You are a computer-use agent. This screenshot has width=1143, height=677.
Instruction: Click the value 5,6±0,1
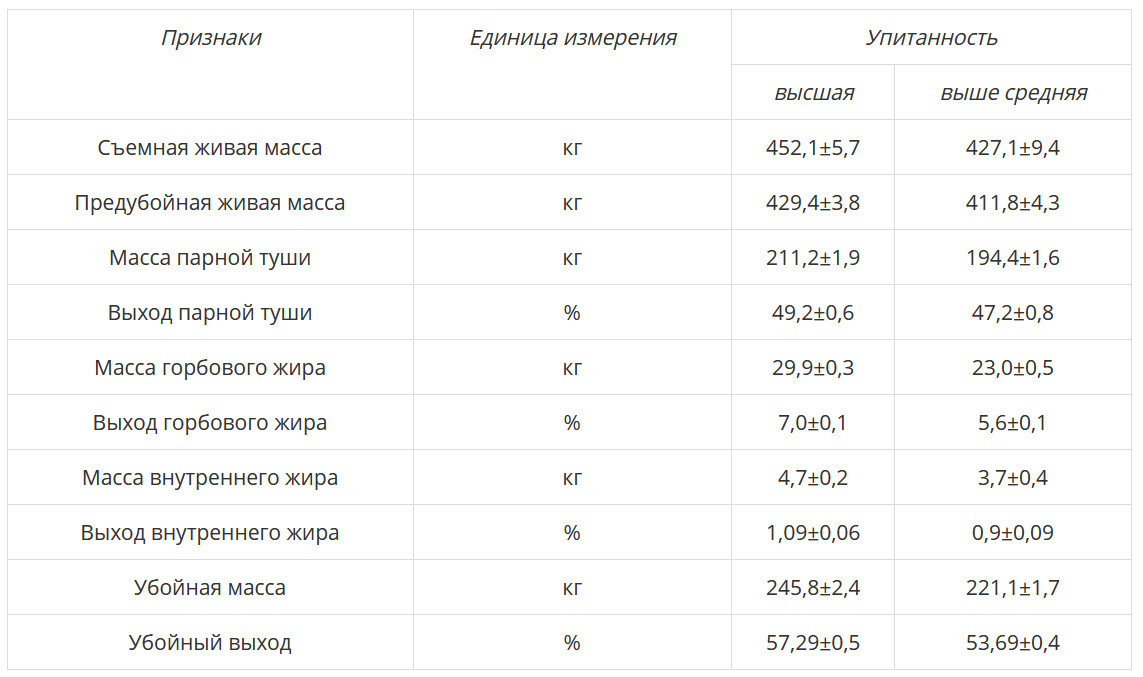point(1013,422)
